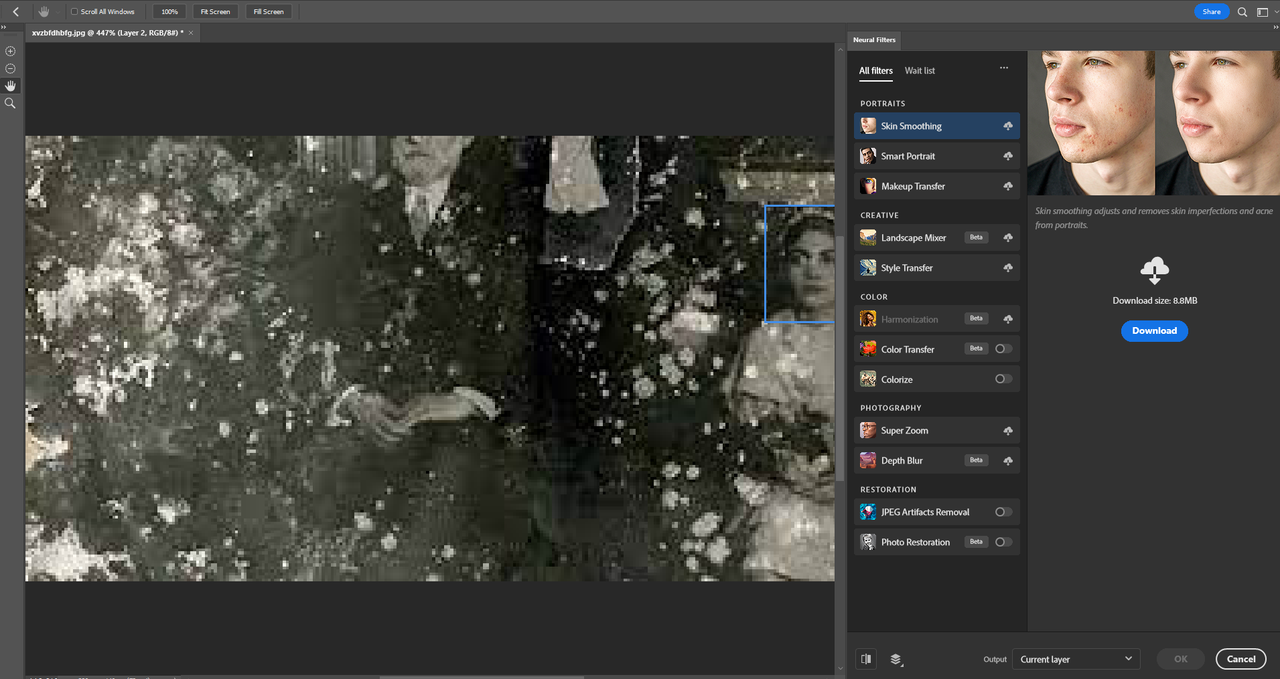Click the blue Share button

point(1211,12)
